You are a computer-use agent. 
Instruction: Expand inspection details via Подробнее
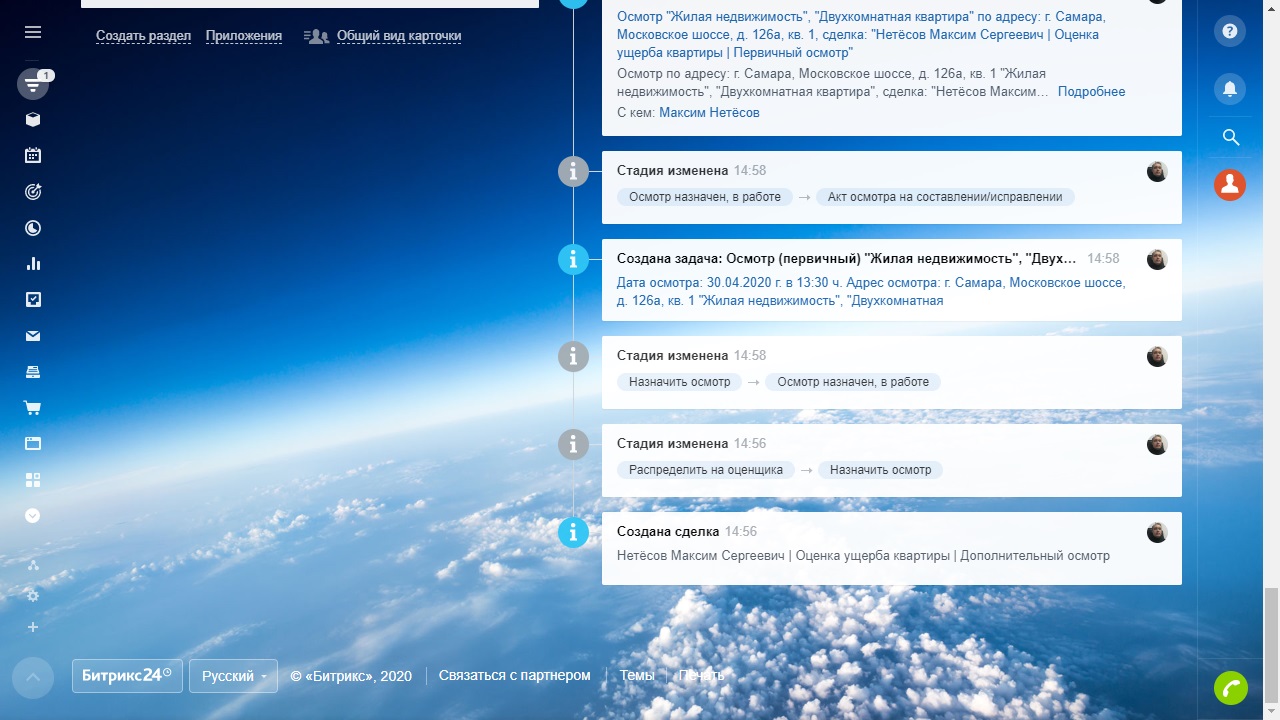[x=1092, y=91]
